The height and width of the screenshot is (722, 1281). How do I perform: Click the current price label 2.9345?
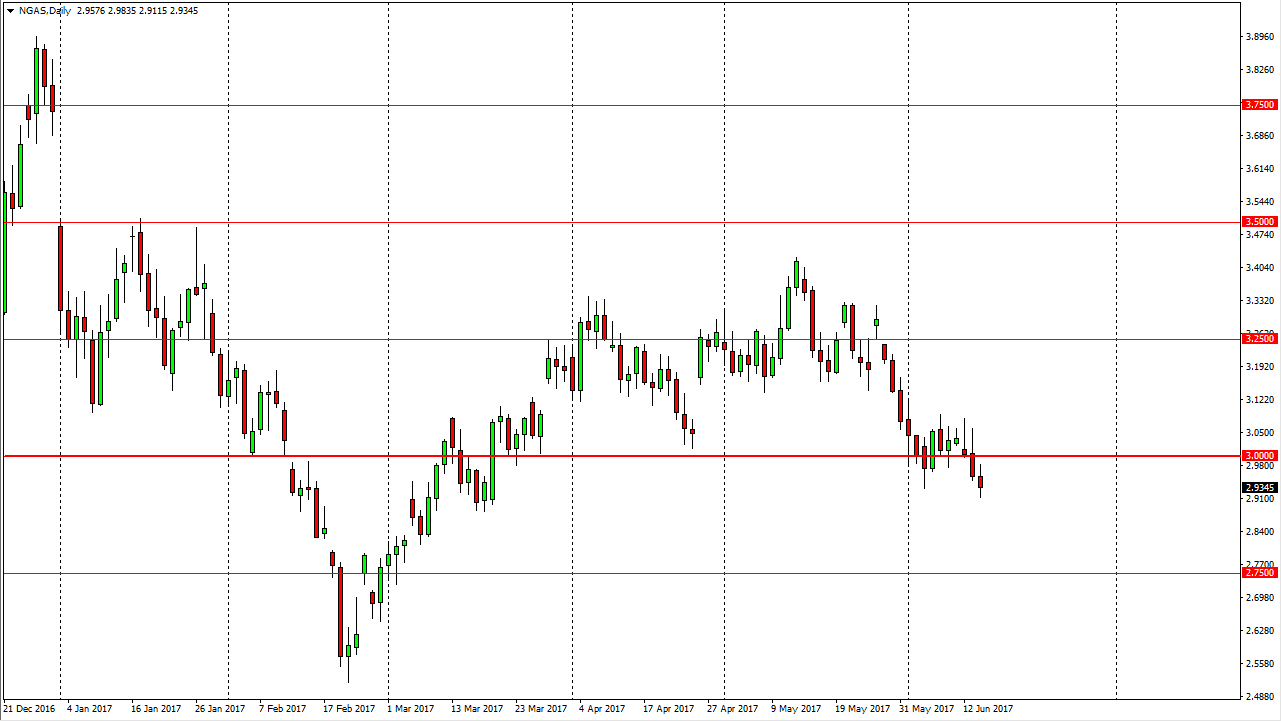pyautogui.click(x=1259, y=488)
